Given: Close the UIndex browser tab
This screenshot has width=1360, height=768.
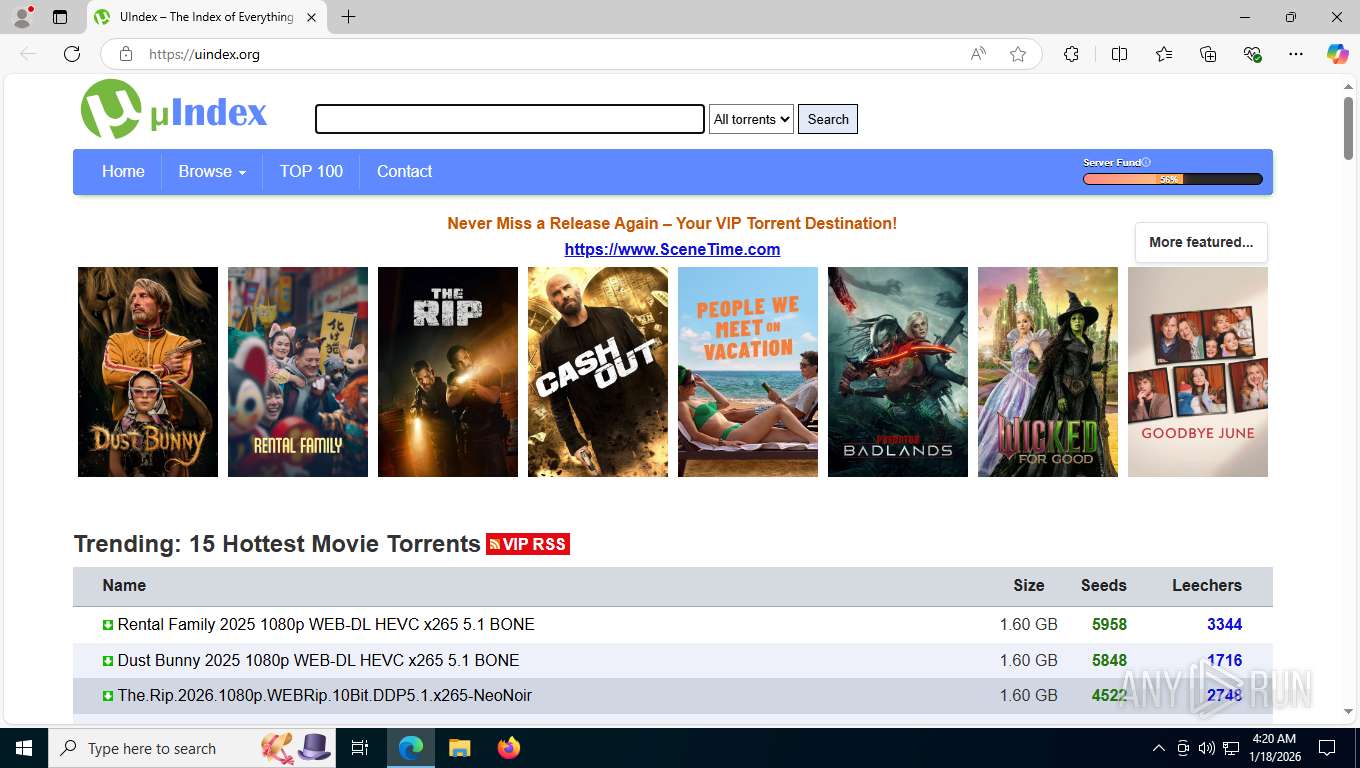Looking at the screenshot, I should click(312, 17).
